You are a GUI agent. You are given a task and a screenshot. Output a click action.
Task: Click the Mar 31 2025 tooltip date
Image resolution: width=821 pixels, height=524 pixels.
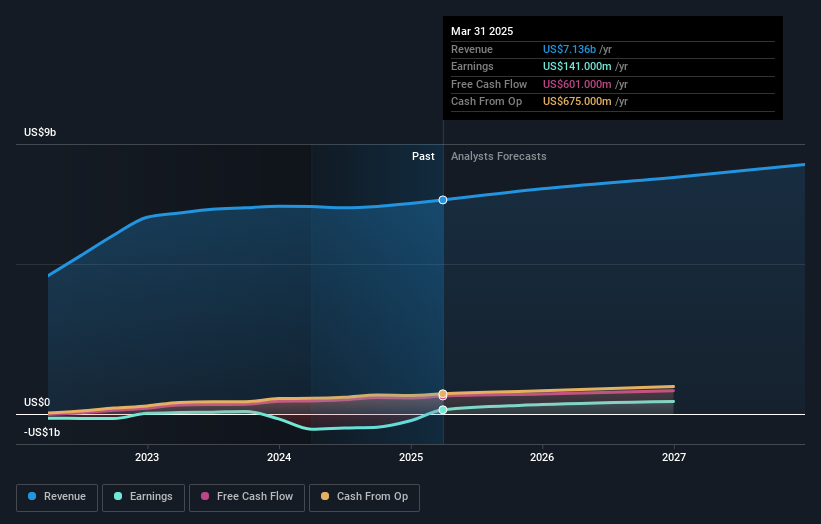coord(482,31)
